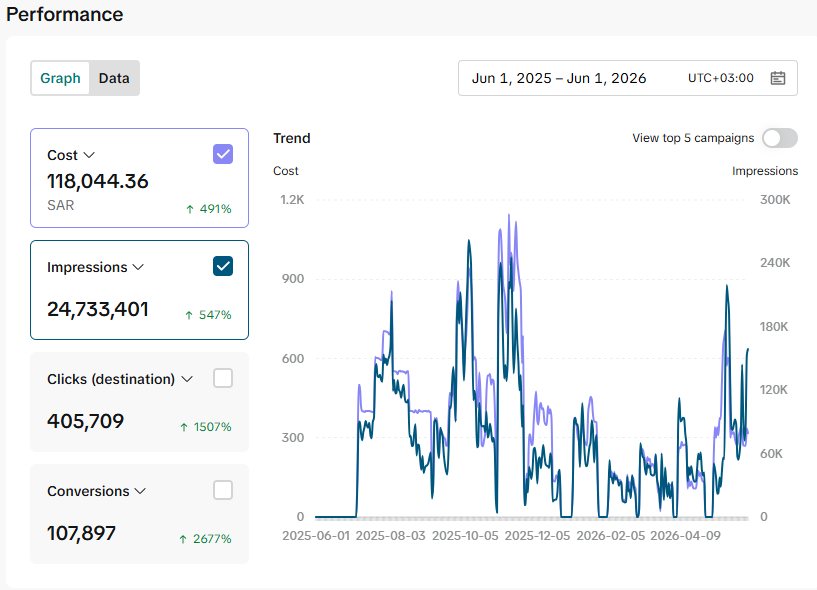Click the 1507% clicks change indicator
The height and width of the screenshot is (590, 817).
coord(205,427)
